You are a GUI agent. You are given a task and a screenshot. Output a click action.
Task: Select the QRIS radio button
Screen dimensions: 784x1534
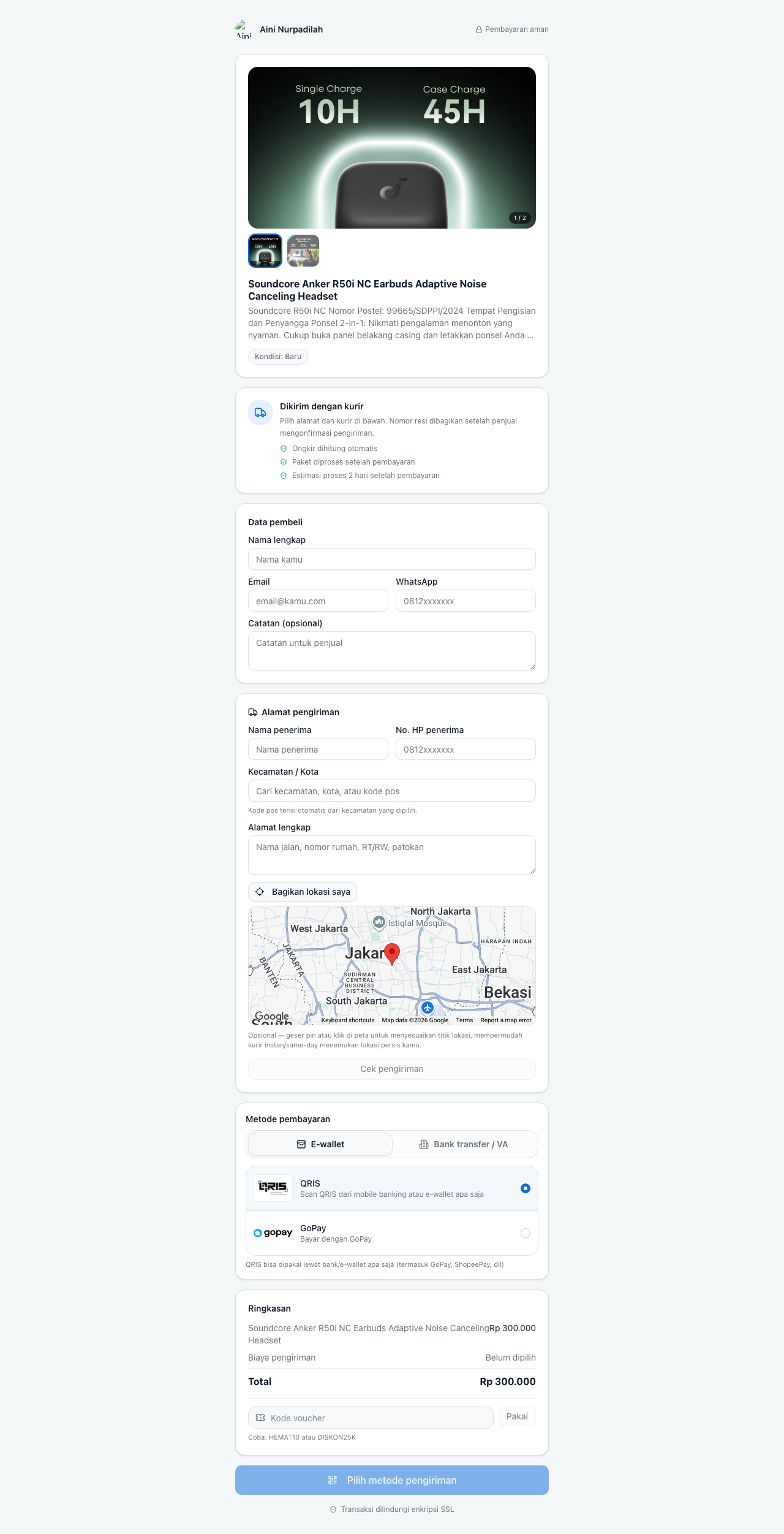tap(526, 1188)
